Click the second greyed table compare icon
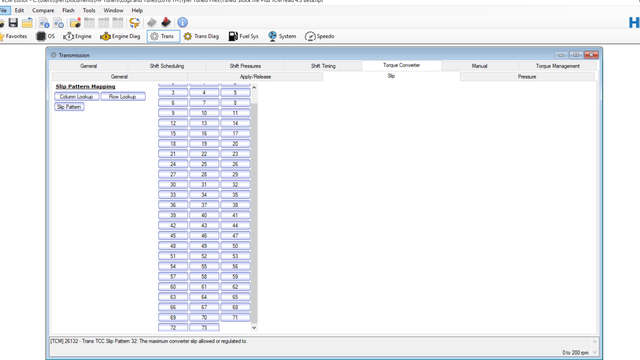Screen dimensions: 640x360 click(104, 22)
